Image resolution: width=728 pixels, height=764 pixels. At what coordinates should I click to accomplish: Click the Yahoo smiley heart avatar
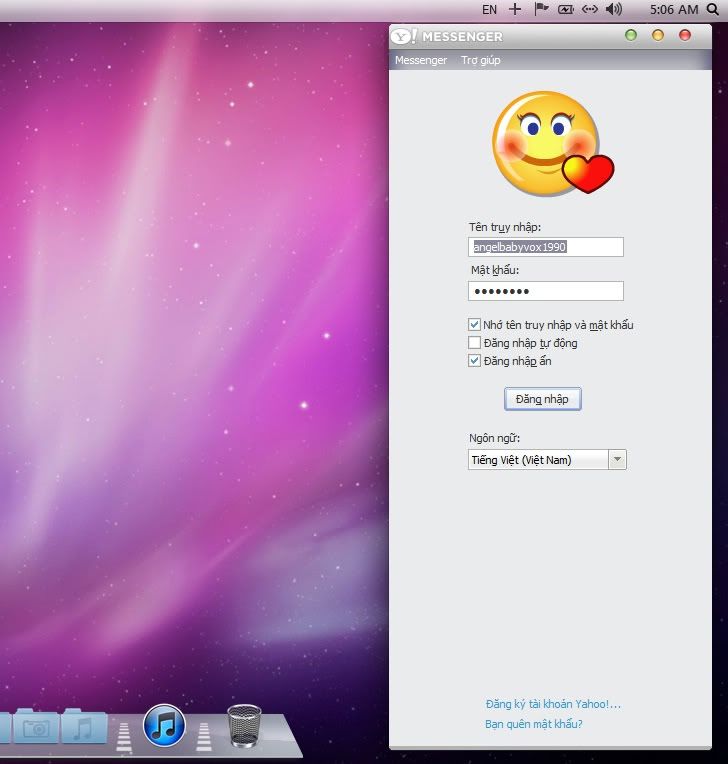551,143
